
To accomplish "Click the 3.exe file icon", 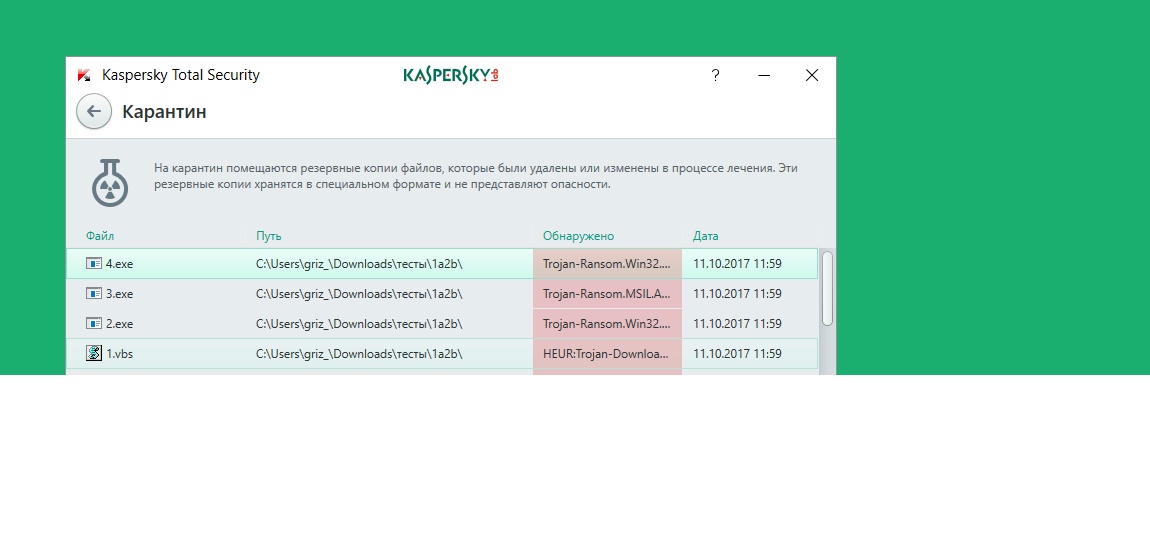I will pyautogui.click(x=94, y=293).
